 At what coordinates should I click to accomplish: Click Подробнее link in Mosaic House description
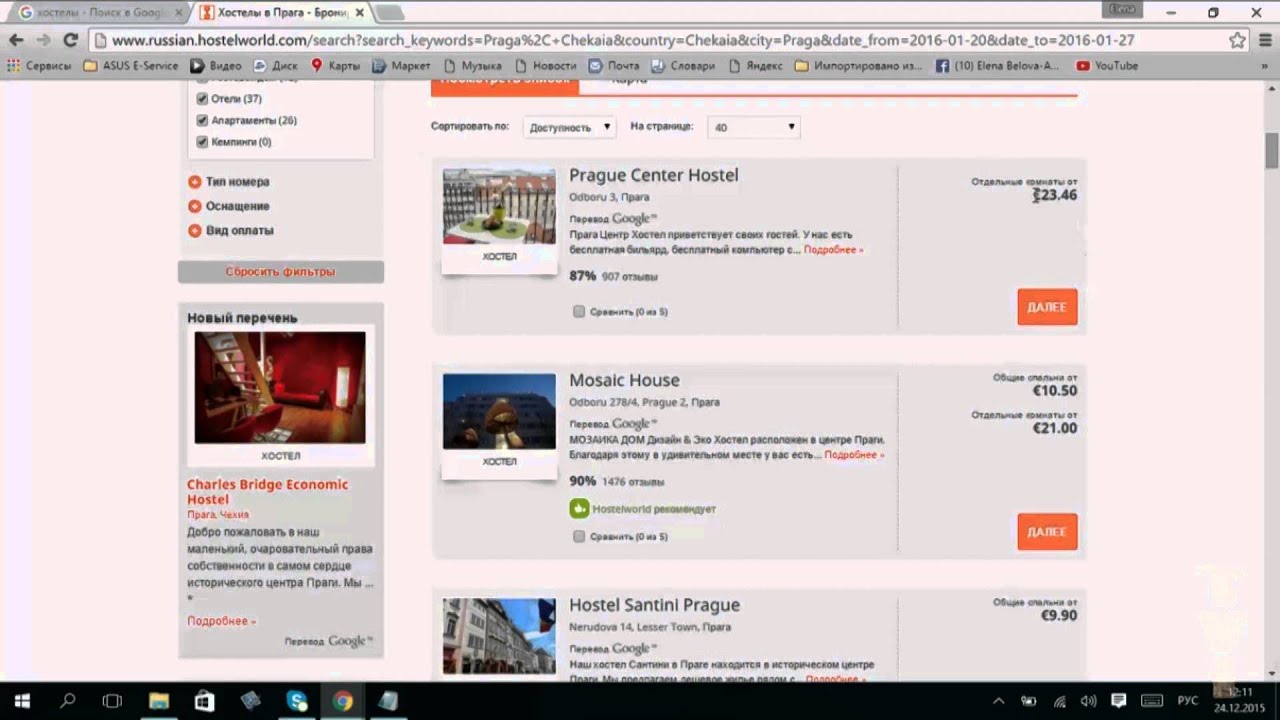coord(854,455)
